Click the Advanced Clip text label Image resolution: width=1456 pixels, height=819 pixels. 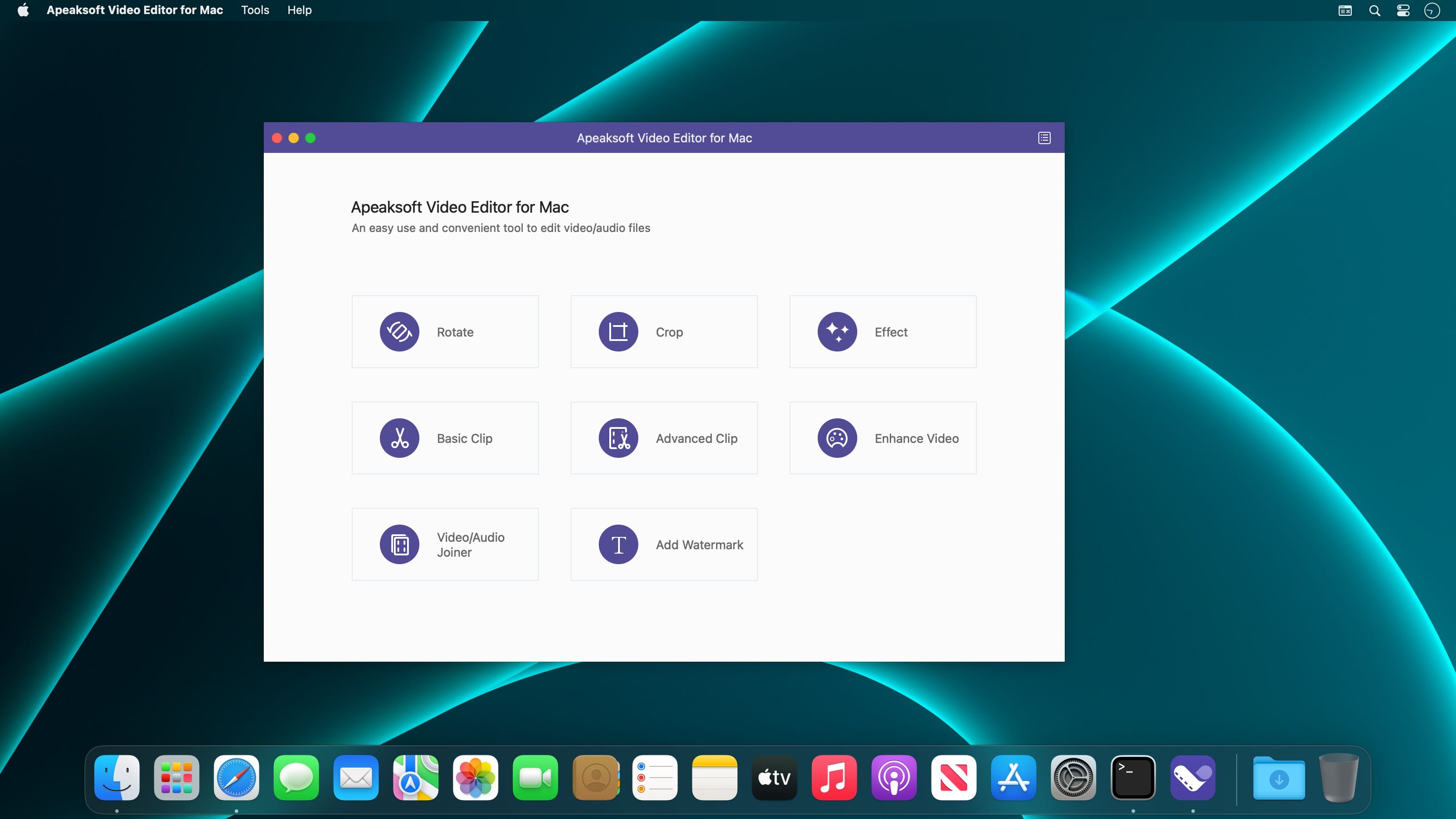pyautogui.click(x=696, y=438)
